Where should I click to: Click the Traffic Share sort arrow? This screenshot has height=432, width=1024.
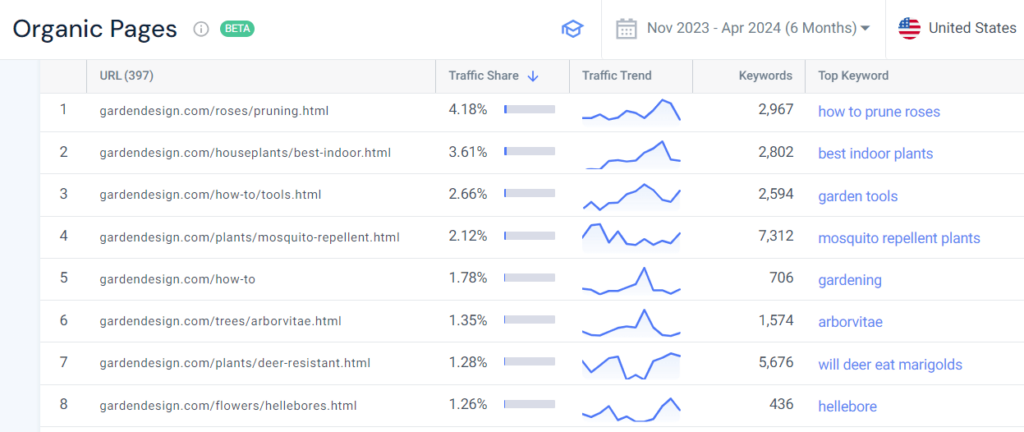533,76
